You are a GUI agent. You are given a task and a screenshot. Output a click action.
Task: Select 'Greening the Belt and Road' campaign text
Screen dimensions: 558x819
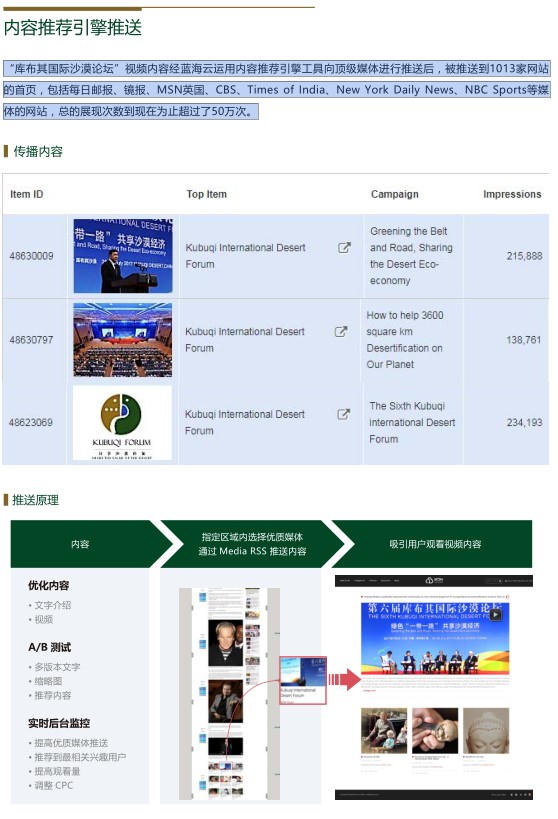pos(411,256)
